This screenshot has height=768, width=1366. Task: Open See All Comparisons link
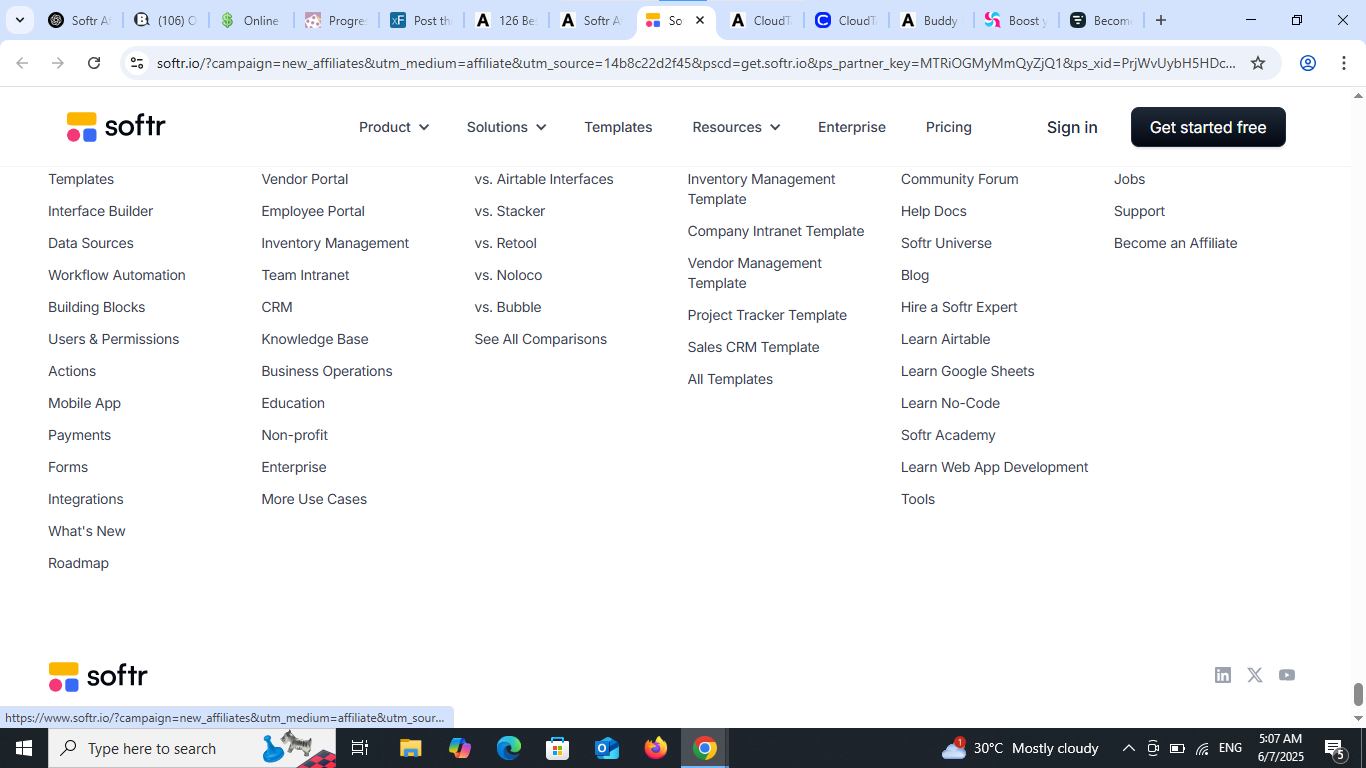(541, 339)
